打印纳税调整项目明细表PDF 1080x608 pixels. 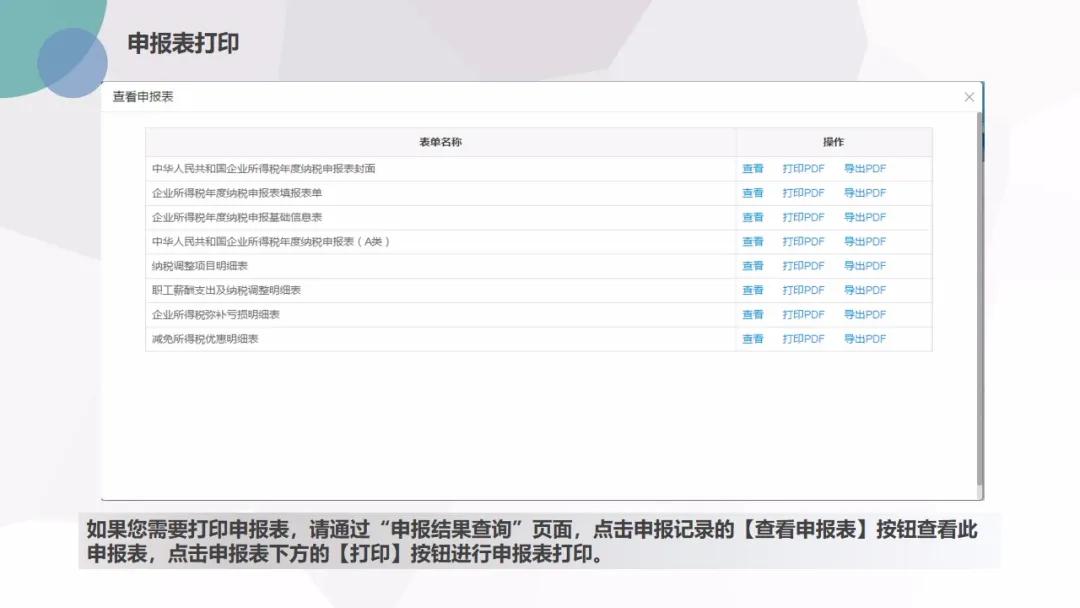tap(803, 265)
